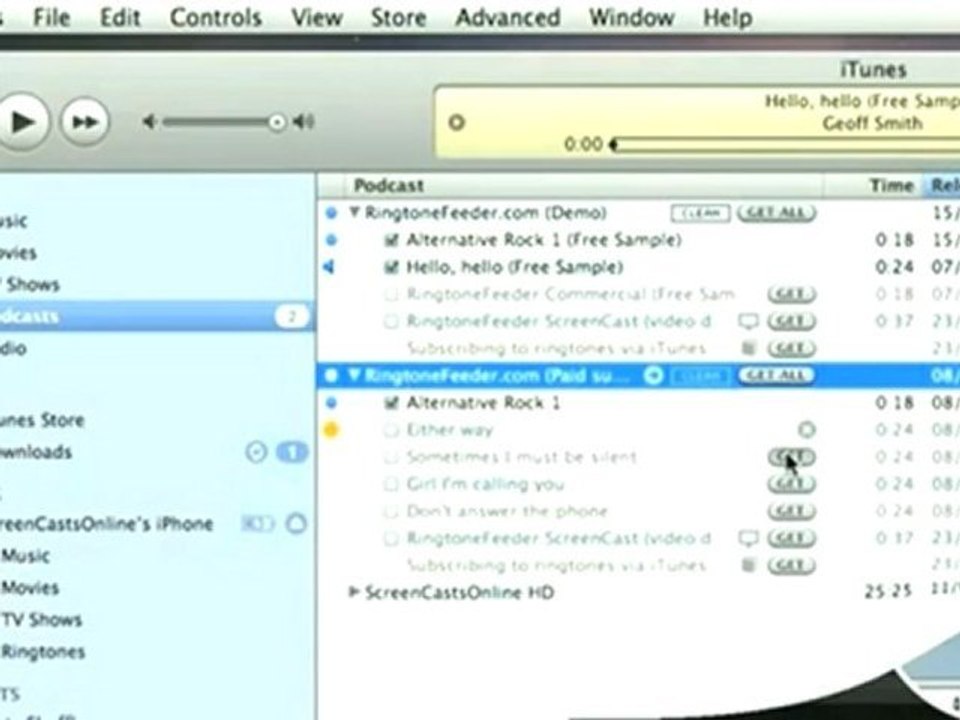Image resolution: width=960 pixels, height=720 pixels.
Task: Click document icon on paid Subscribing row
Action: 748,565
